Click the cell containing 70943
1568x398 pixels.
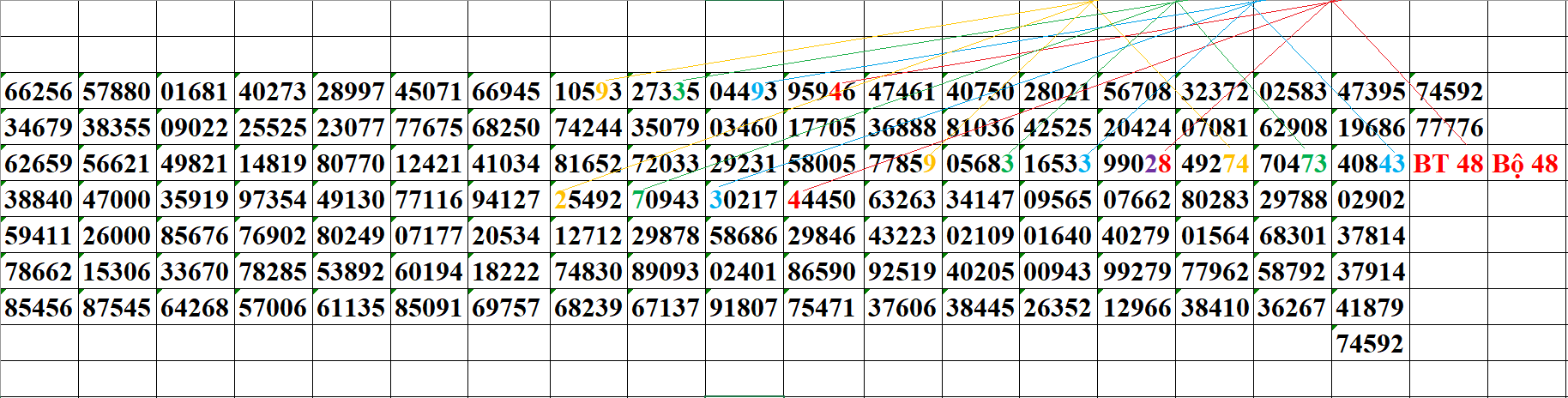(x=666, y=200)
